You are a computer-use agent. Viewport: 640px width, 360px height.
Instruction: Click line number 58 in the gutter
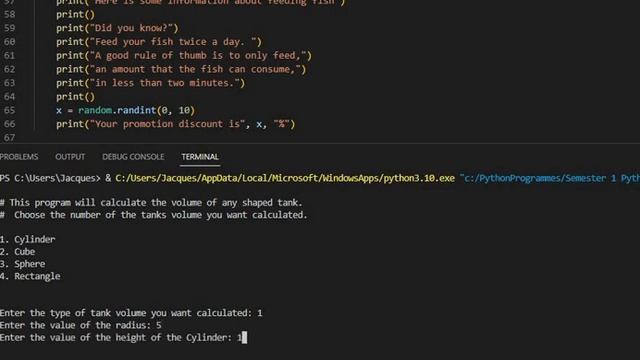9,14
